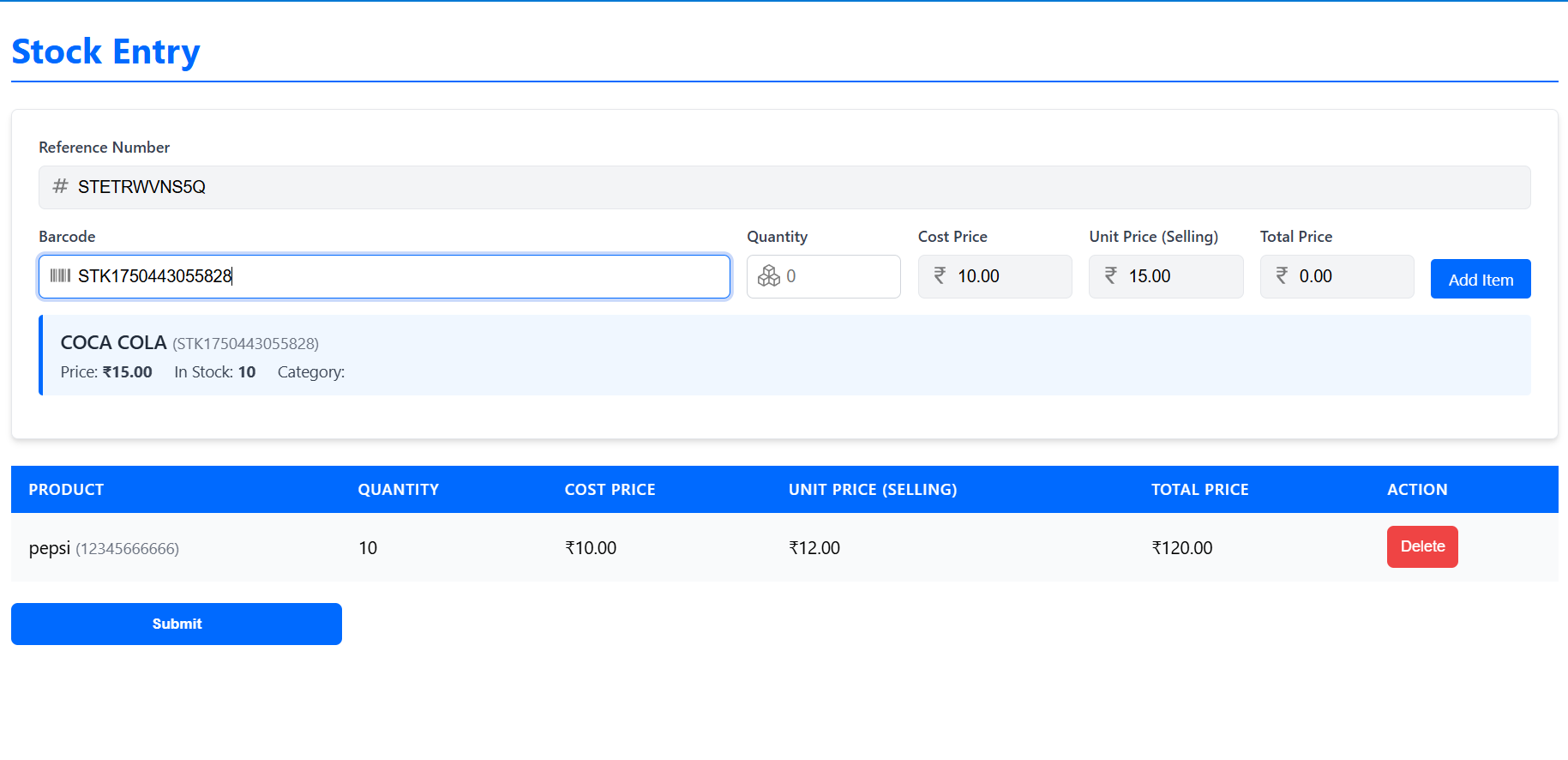The image size is (1568, 760).
Task: Click the boxes icon in the Quantity field
Action: pos(769,276)
